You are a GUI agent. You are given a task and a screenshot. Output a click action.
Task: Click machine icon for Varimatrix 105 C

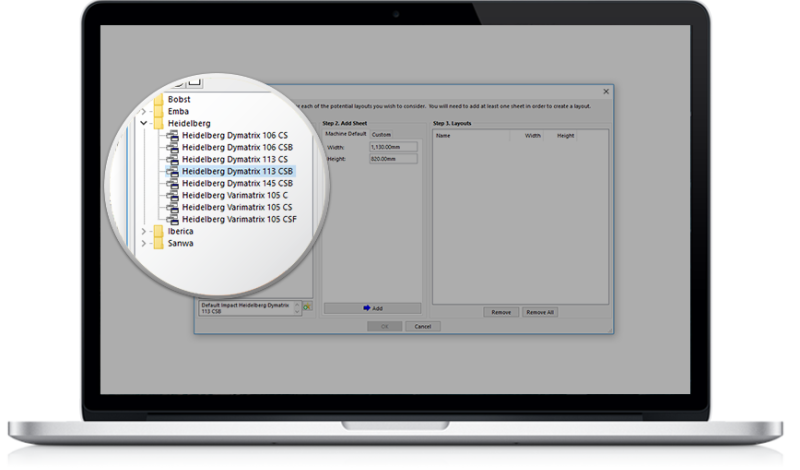pos(173,195)
